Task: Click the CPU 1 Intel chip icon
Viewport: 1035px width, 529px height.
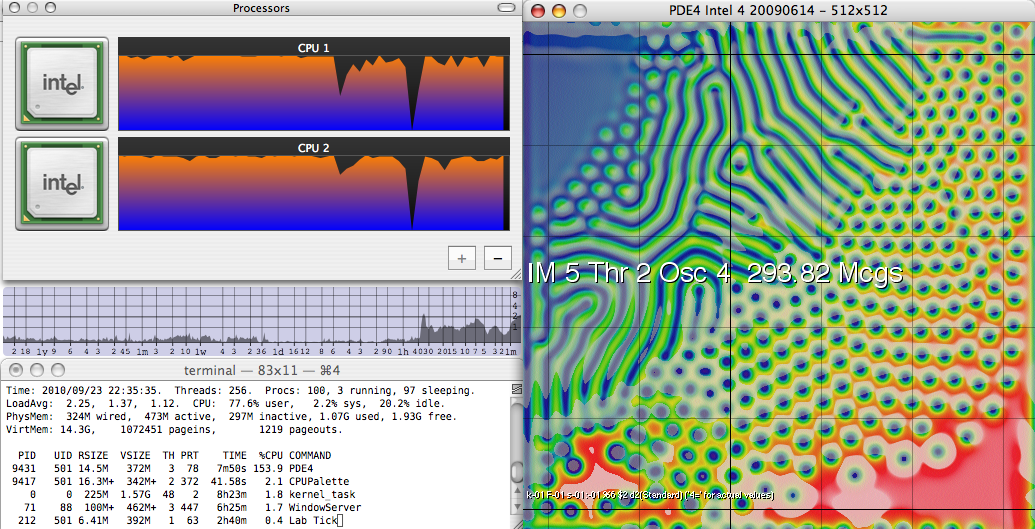Action: pos(62,83)
